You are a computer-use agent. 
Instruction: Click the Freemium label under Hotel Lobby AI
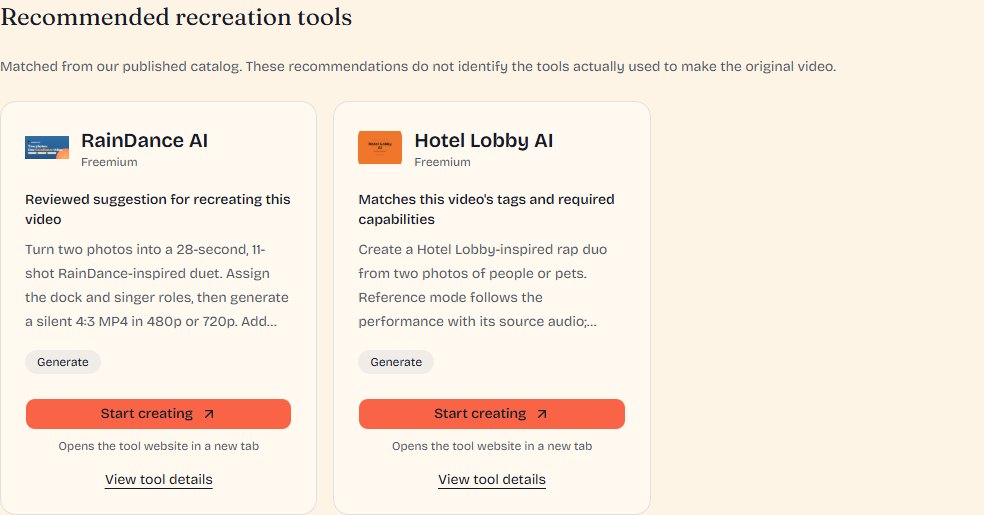click(x=442, y=162)
